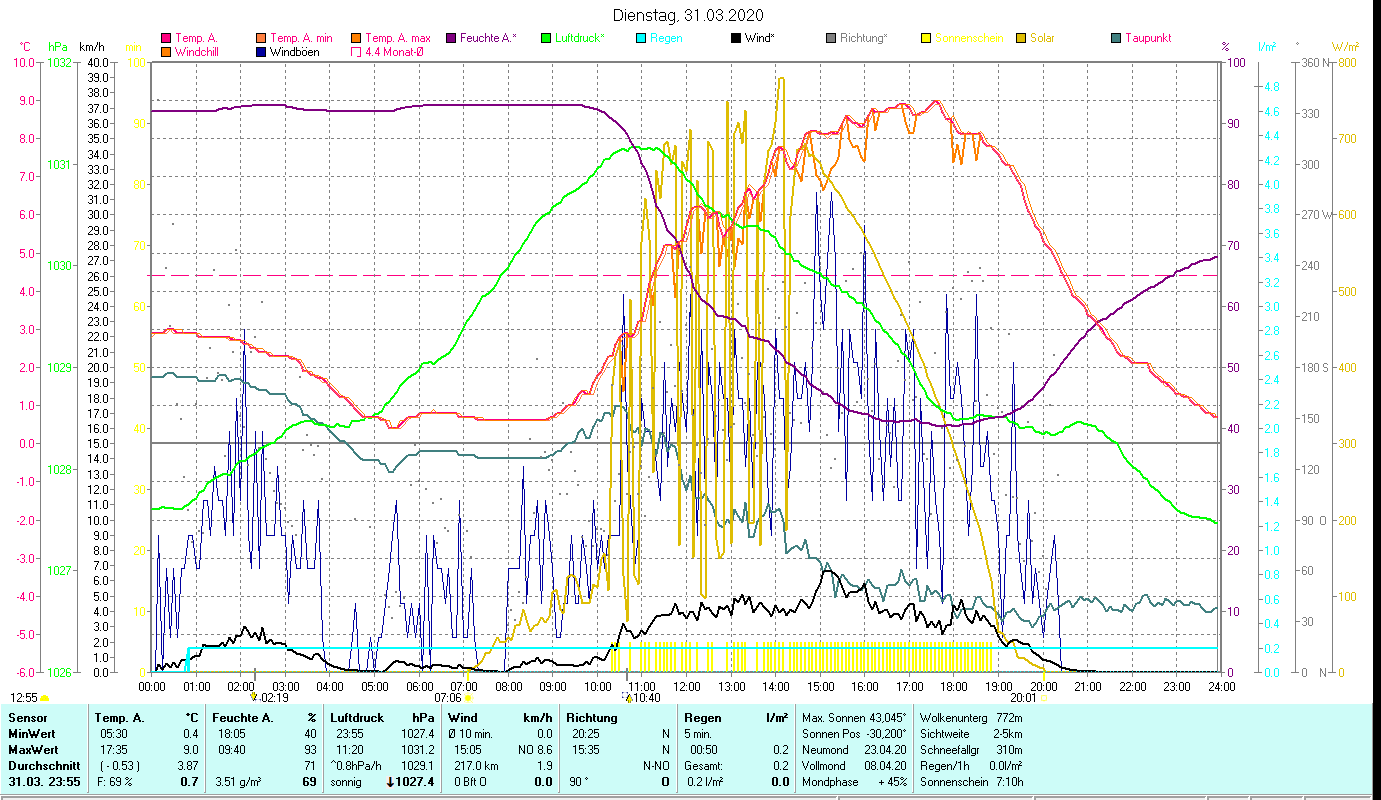Click the green Luftdruck legend square
The width and height of the screenshot is (1381, 800).
[x=545, y=39]
